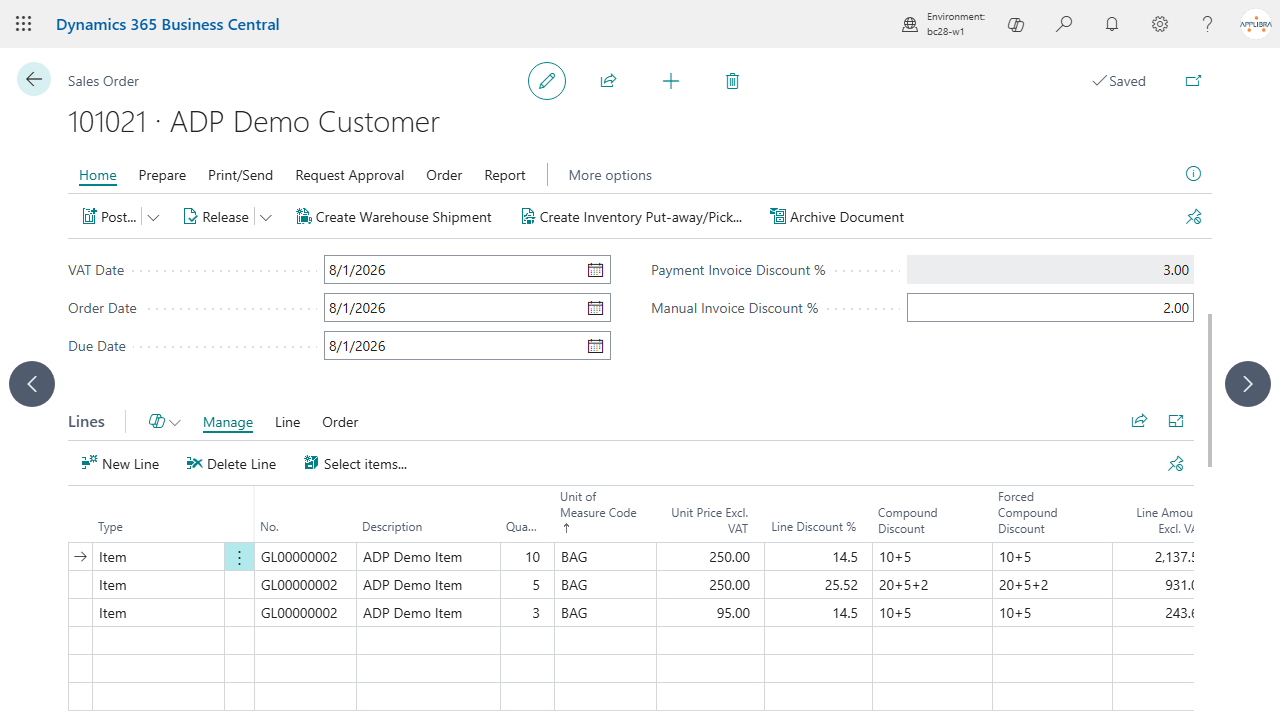Open Due Date calendar picker
Image resolution: width=1280 pixels, height=720 pixels.
pyautogui.click(x=595, y=346)
